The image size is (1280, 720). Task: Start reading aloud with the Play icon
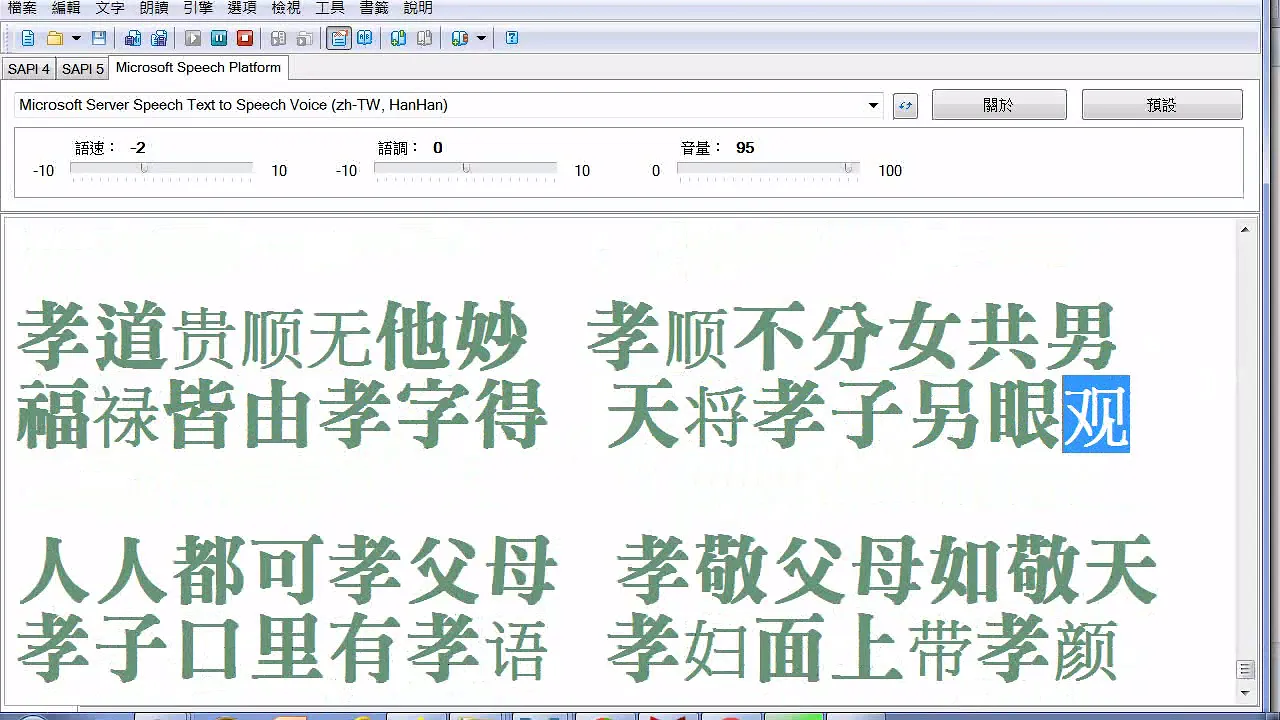point(193,38)
